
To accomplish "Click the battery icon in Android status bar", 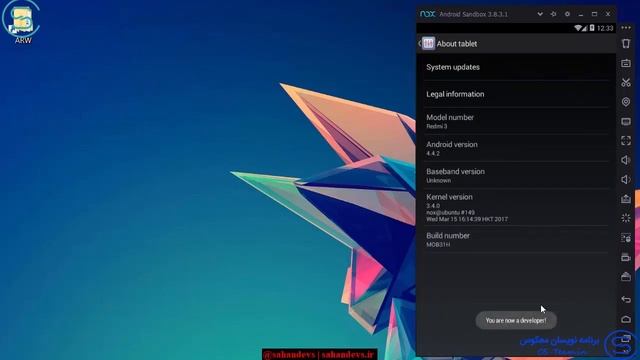I will (x=592, y=28).
